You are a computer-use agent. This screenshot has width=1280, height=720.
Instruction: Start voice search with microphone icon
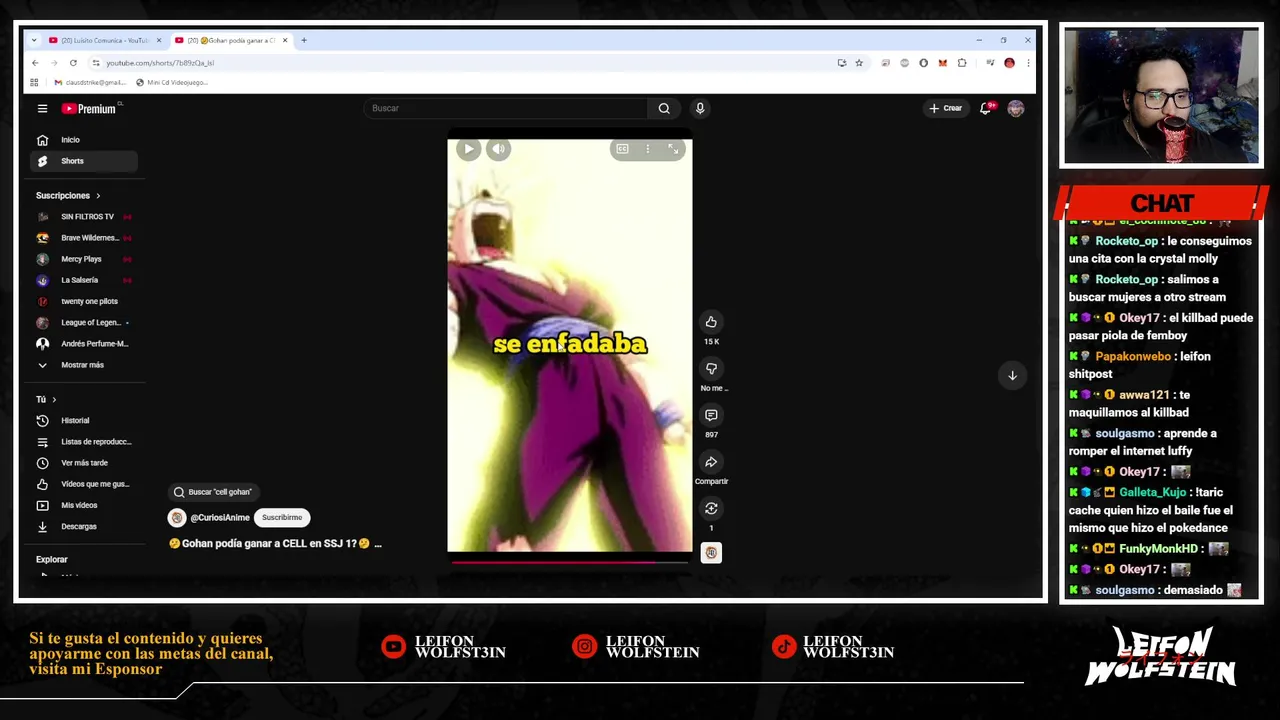coord(700,108)
